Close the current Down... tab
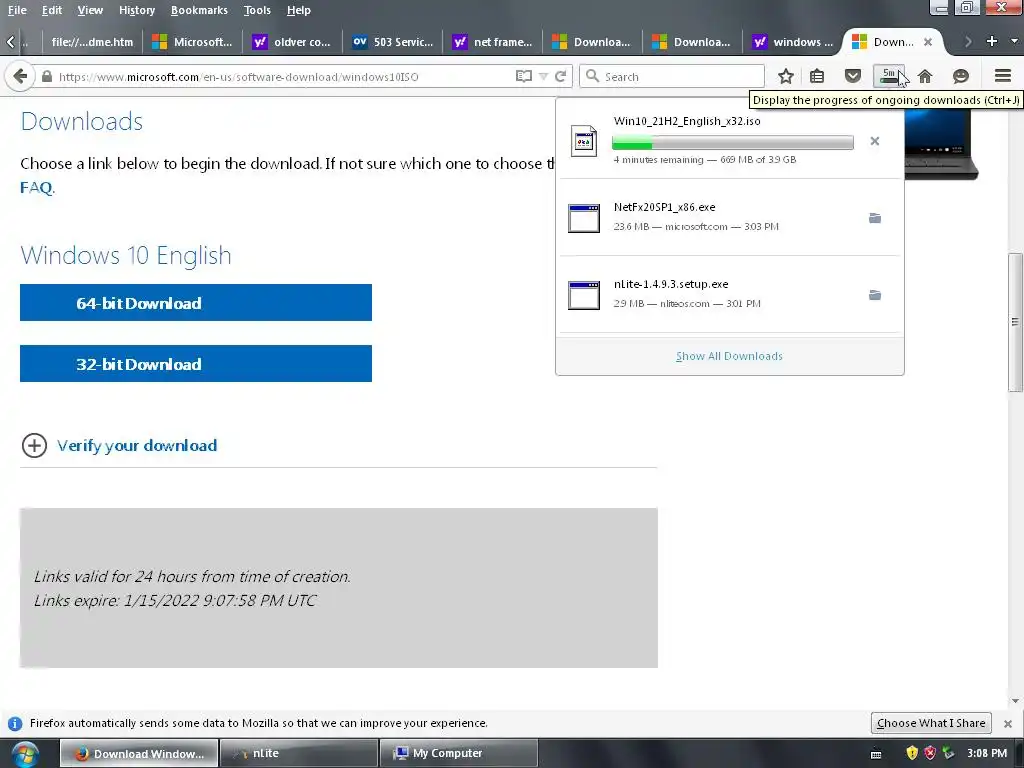This screenshot has height=768, width=1024. click(927, 42)
